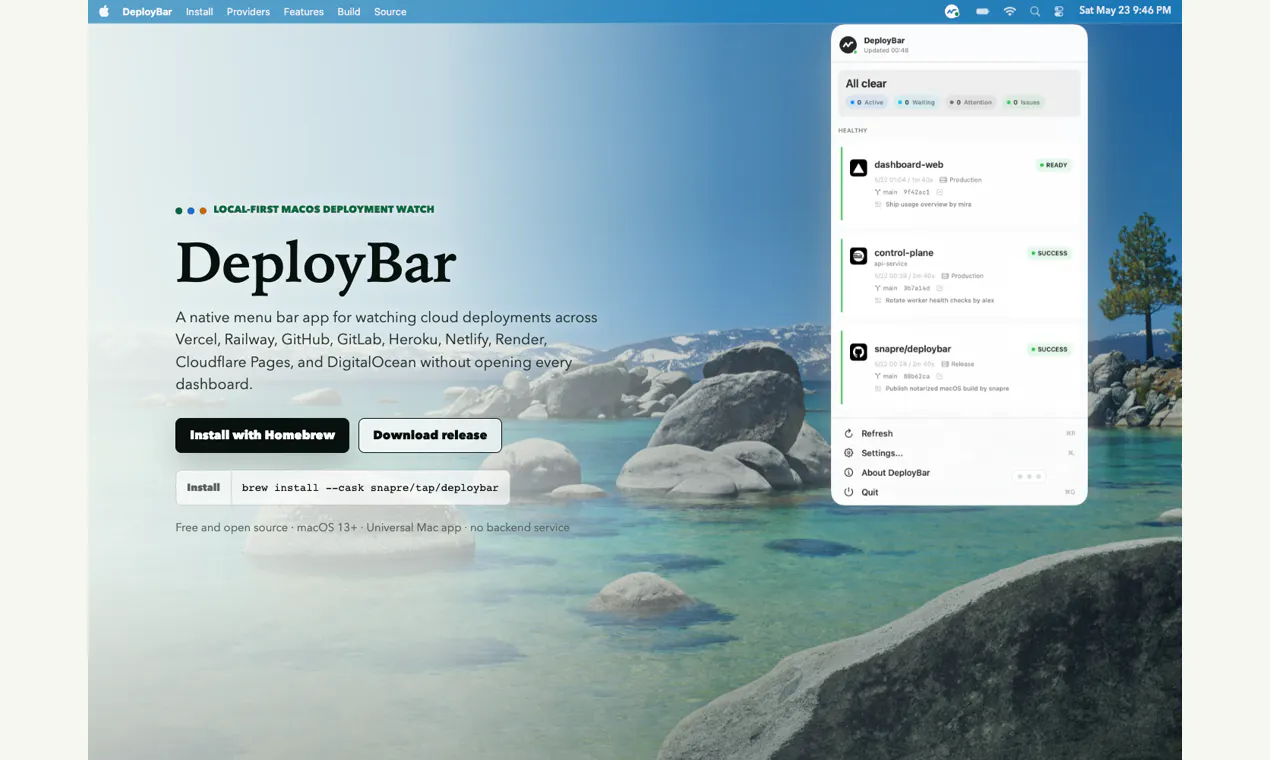Image resolution: width=1270 pixels, height=760 pixels.
Task: Click the environment icon next to Release
Action: pos(945,364)
